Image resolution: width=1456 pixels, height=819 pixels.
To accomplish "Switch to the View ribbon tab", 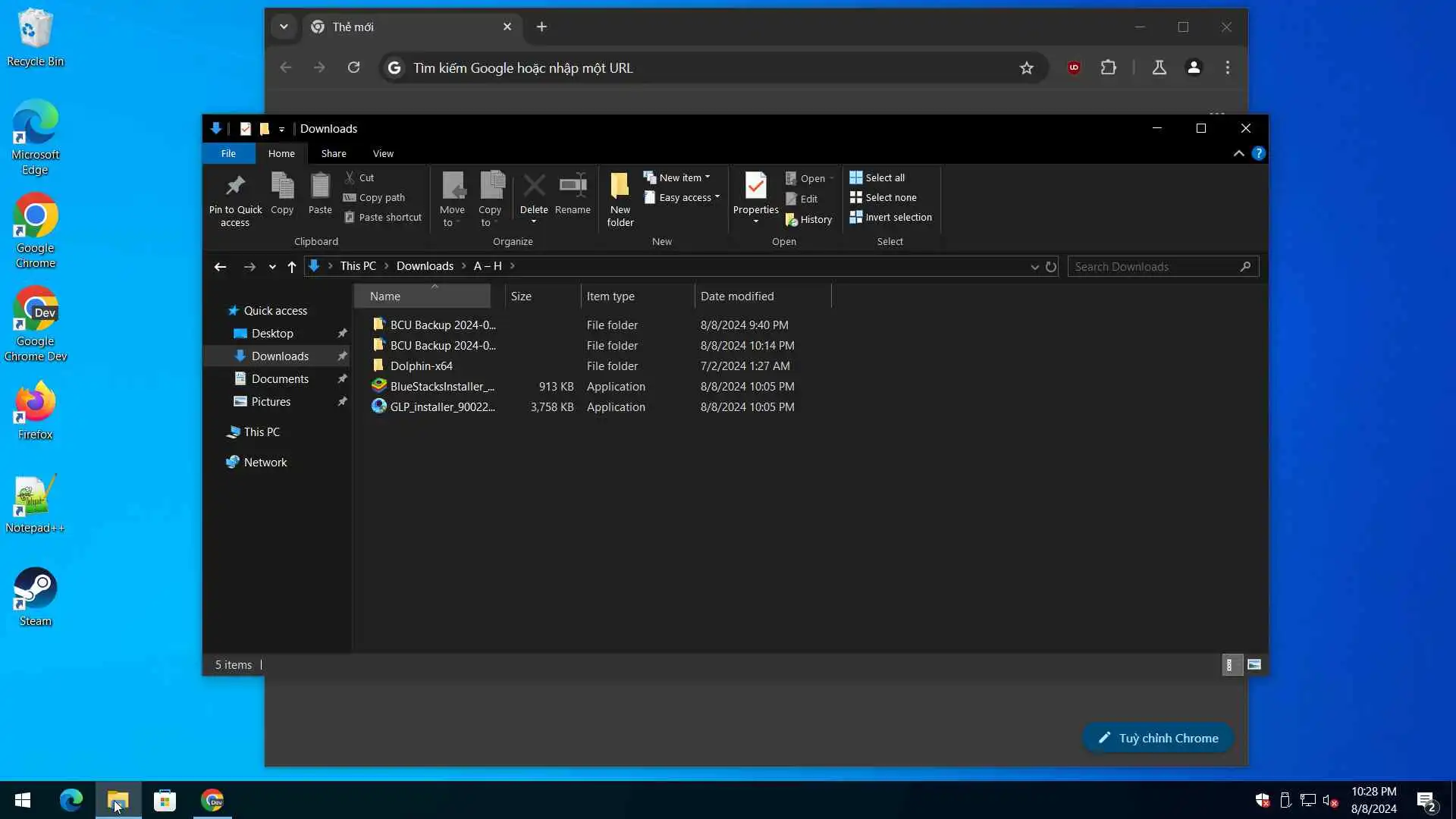I will [x=383, y=154].
